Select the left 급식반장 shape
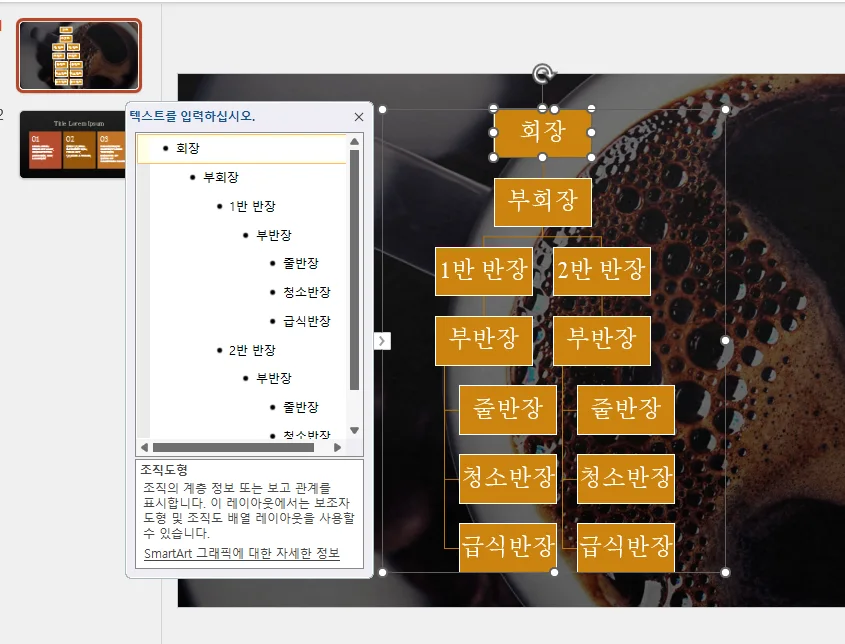Screen dimensions: 845x644 point(509,547)
